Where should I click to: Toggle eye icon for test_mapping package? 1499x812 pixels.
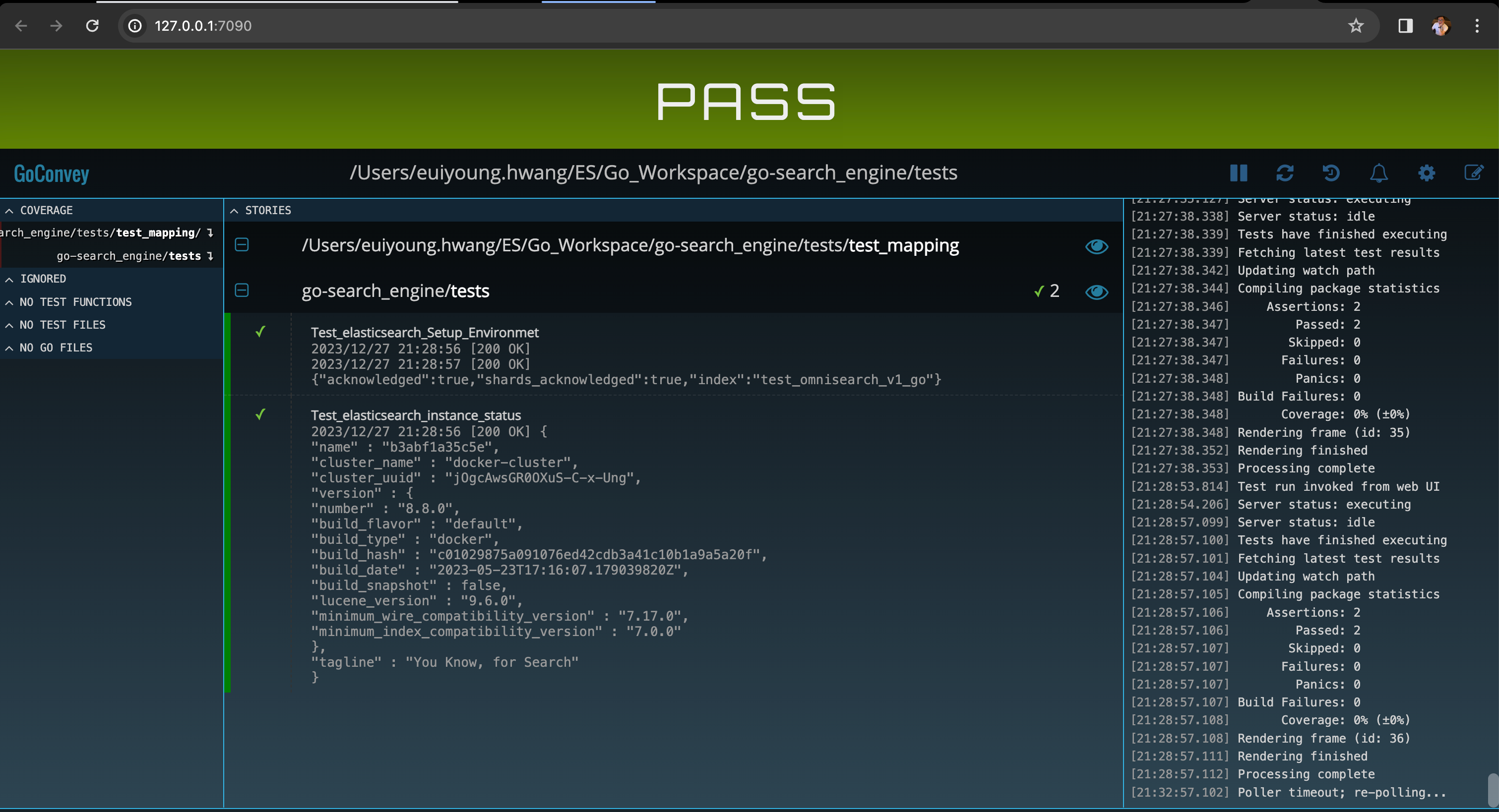[1096, 247]
